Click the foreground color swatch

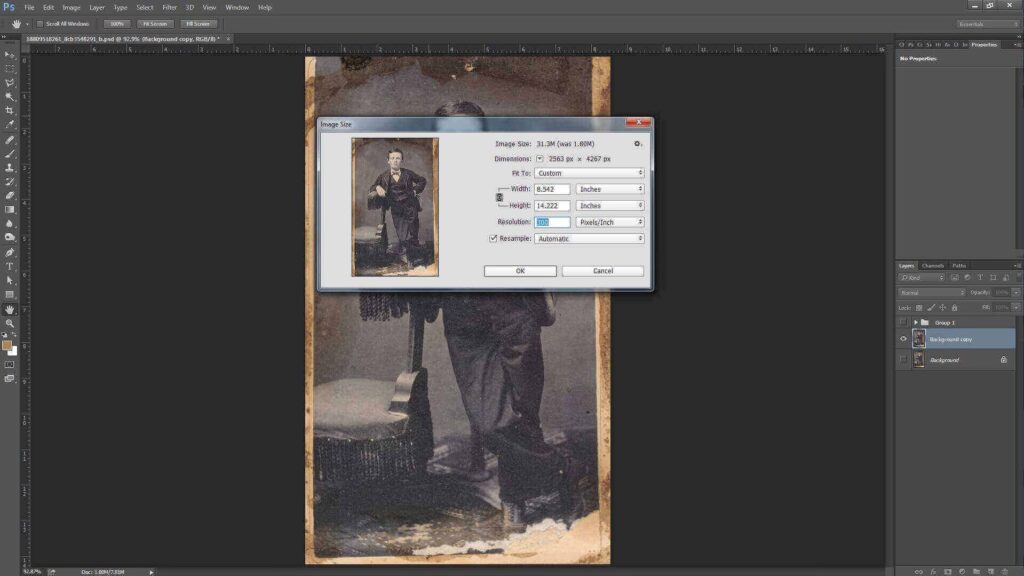[x=7, y=345]
